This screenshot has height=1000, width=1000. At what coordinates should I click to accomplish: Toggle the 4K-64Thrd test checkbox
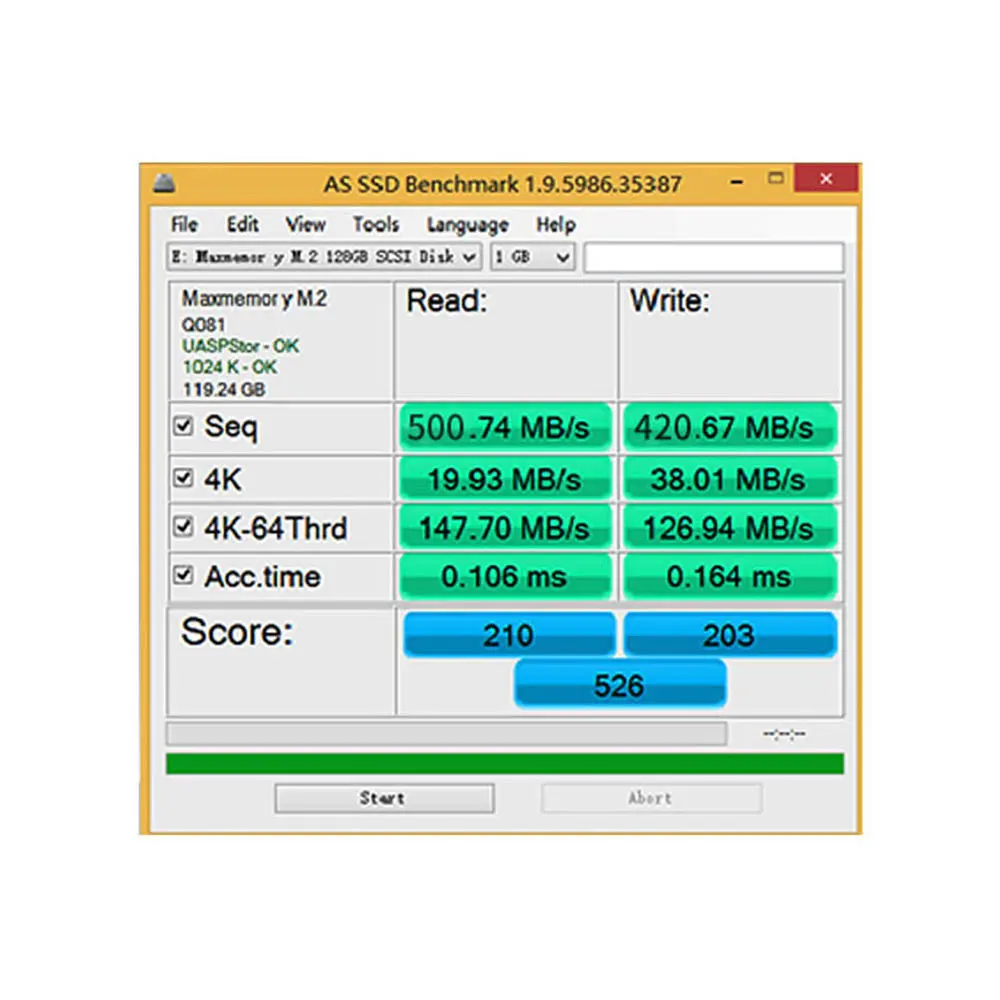click(x=183, y=527)
